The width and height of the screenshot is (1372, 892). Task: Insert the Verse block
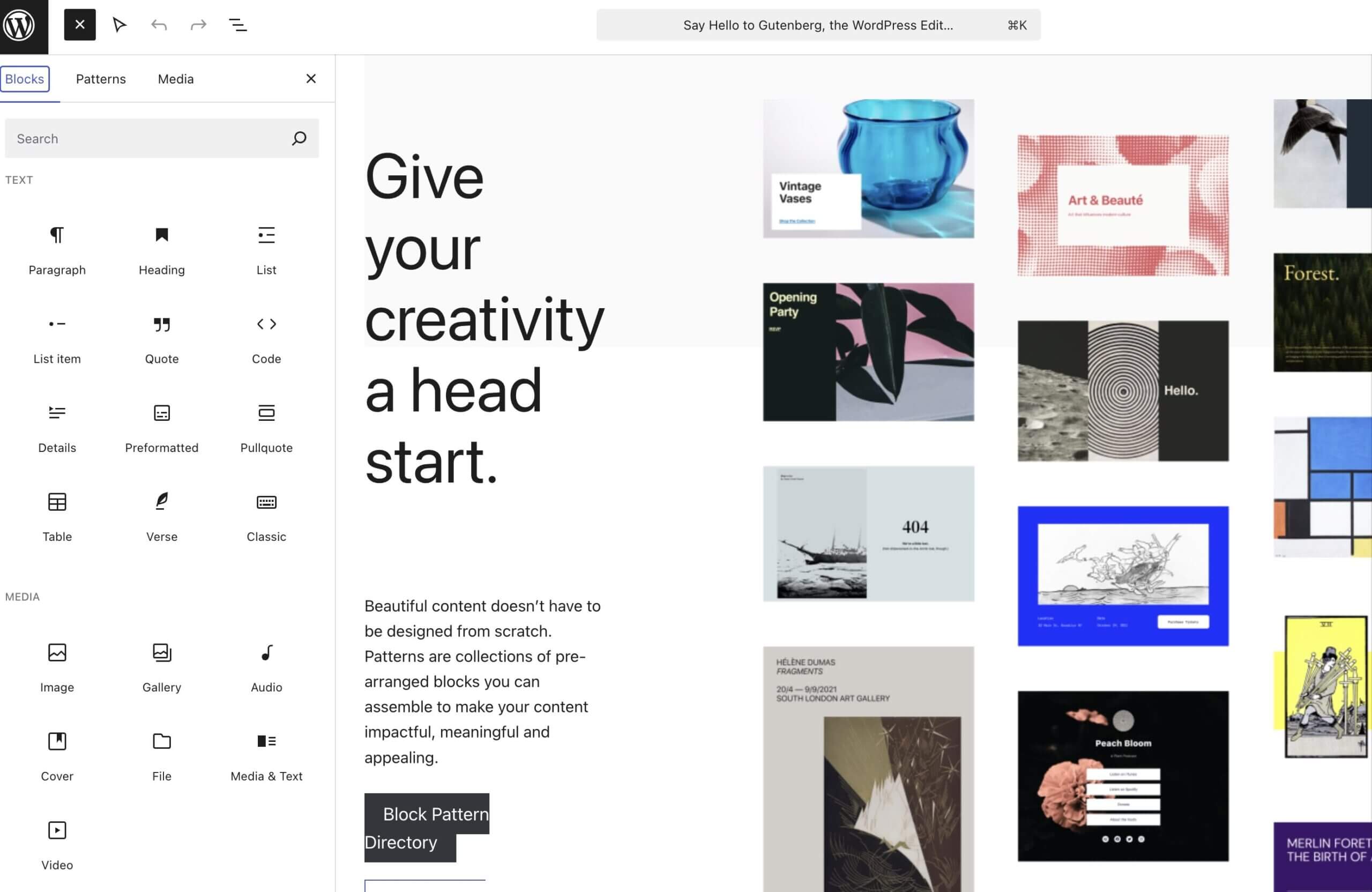coord(161,516)
